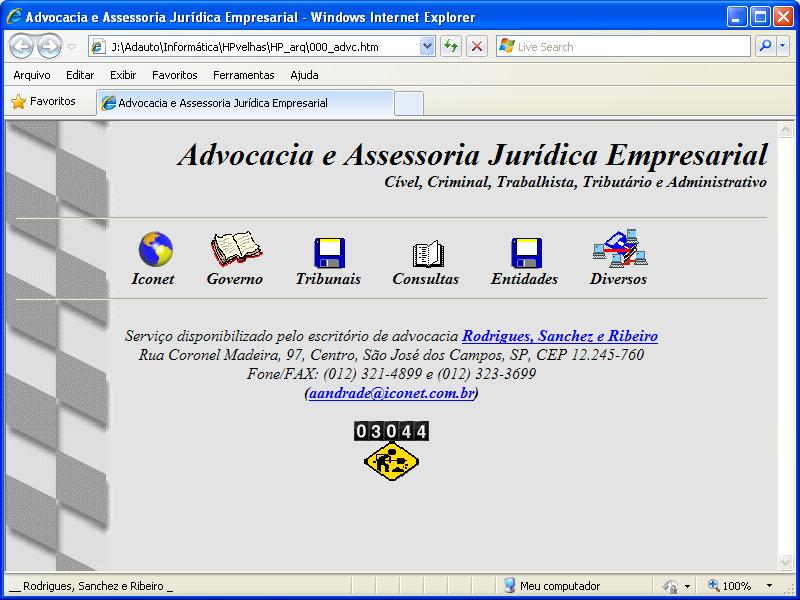Expand the address bar history dropdown

click(x=428, y=46)
